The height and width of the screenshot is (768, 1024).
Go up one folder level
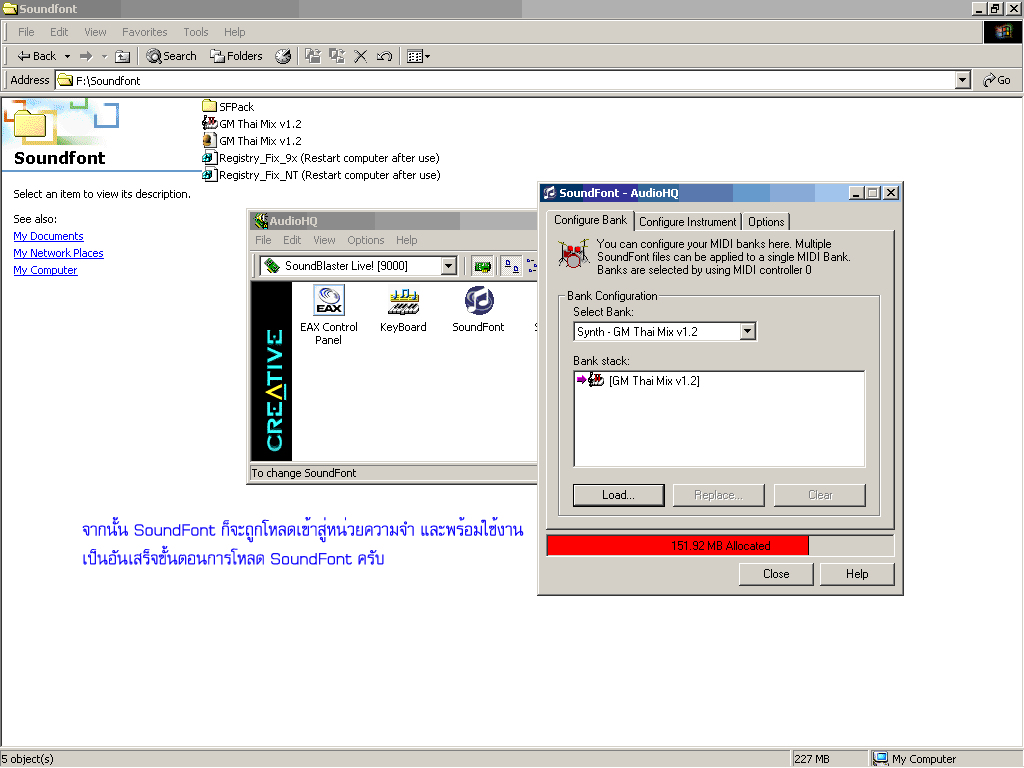pos(122,57)
